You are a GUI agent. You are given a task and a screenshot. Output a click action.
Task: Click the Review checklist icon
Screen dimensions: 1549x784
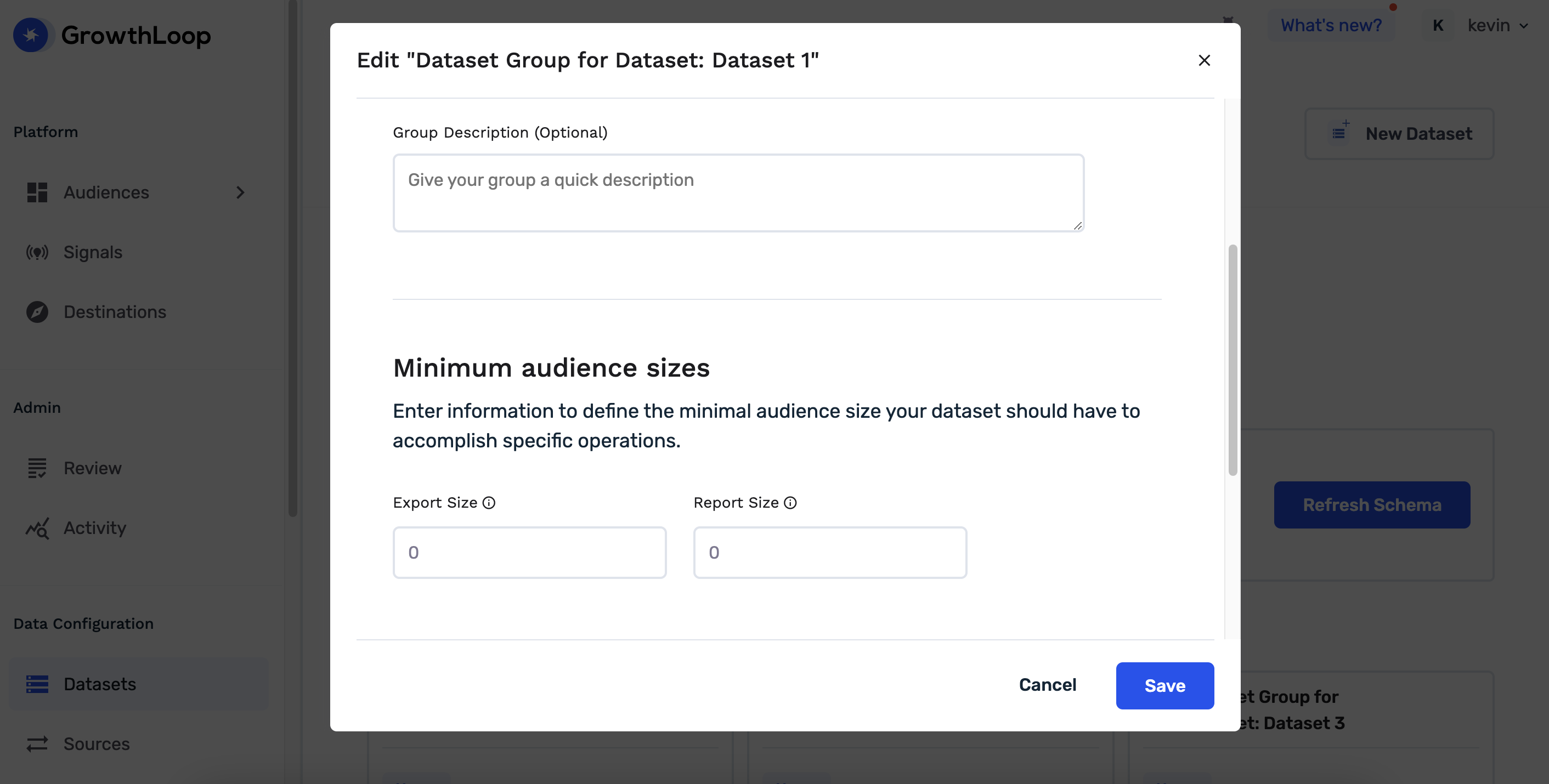tap(37, 468)
